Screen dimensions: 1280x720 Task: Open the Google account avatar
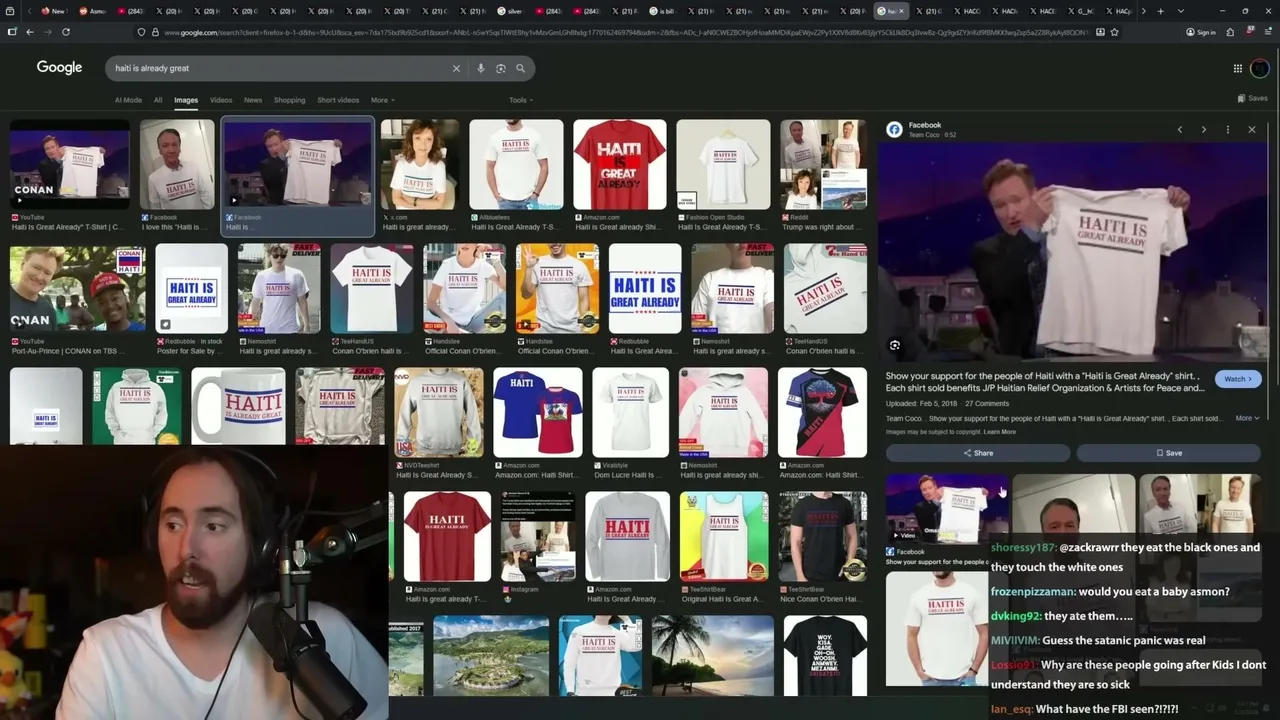(x=1260, y=68)
